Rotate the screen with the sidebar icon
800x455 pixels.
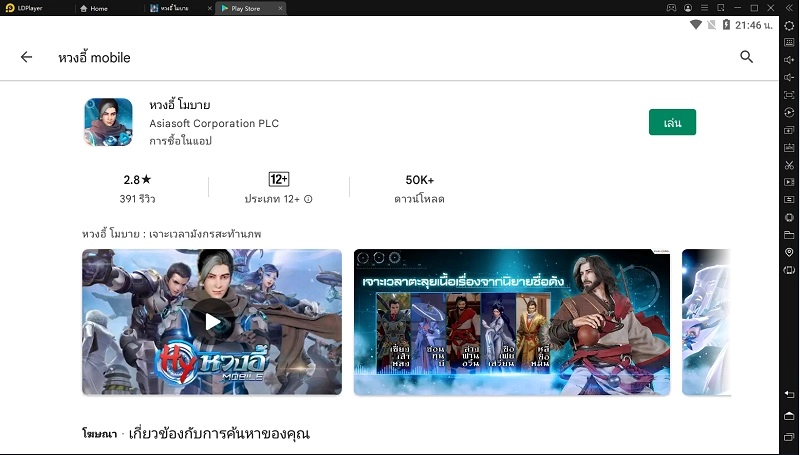tap(789, 270)
